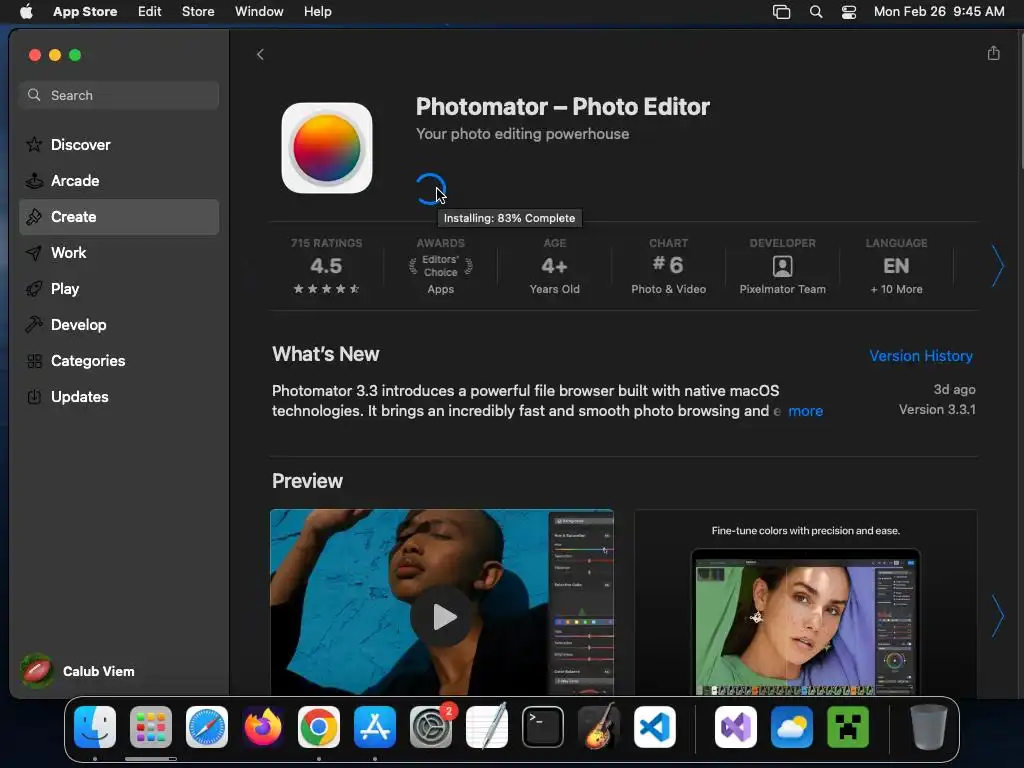Click the date and time in menu bar
1024x768 pixels.
938,12
